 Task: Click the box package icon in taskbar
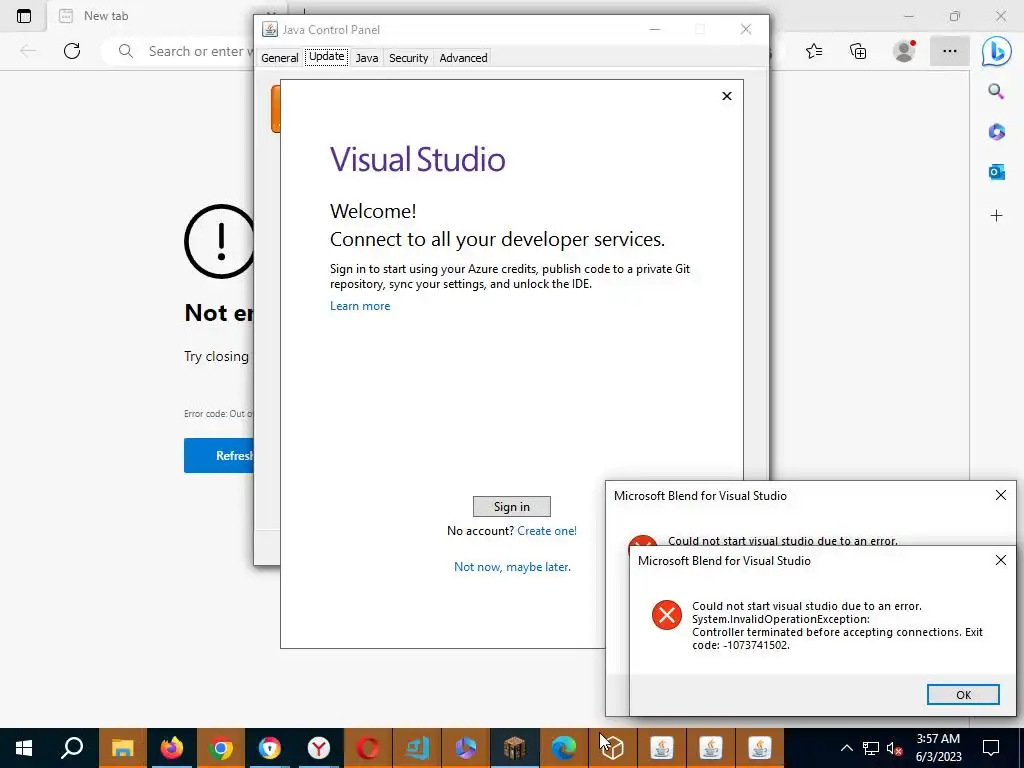pyautogui.click(x=613, y=748)
